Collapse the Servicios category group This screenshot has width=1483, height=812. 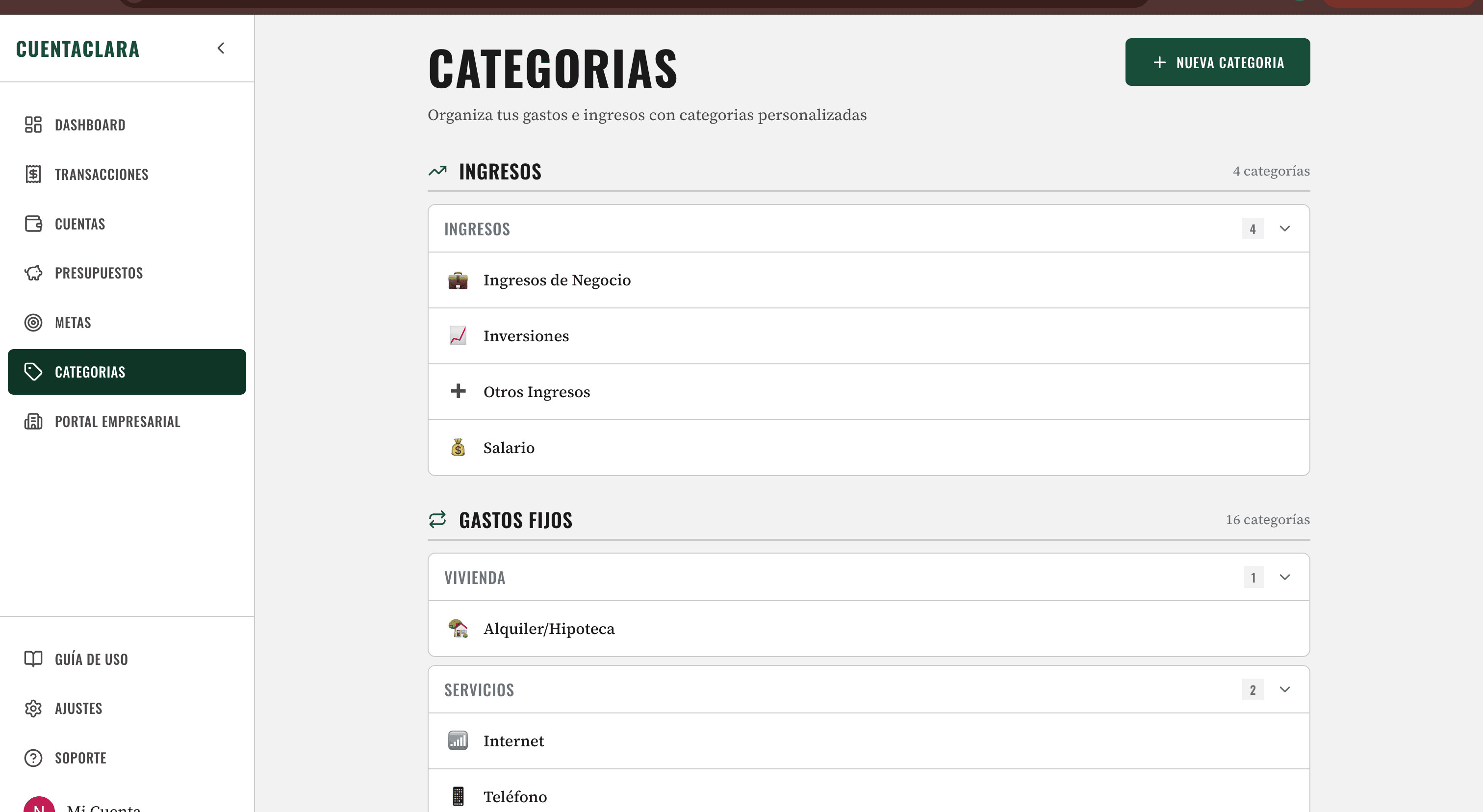pos(1284,689)
